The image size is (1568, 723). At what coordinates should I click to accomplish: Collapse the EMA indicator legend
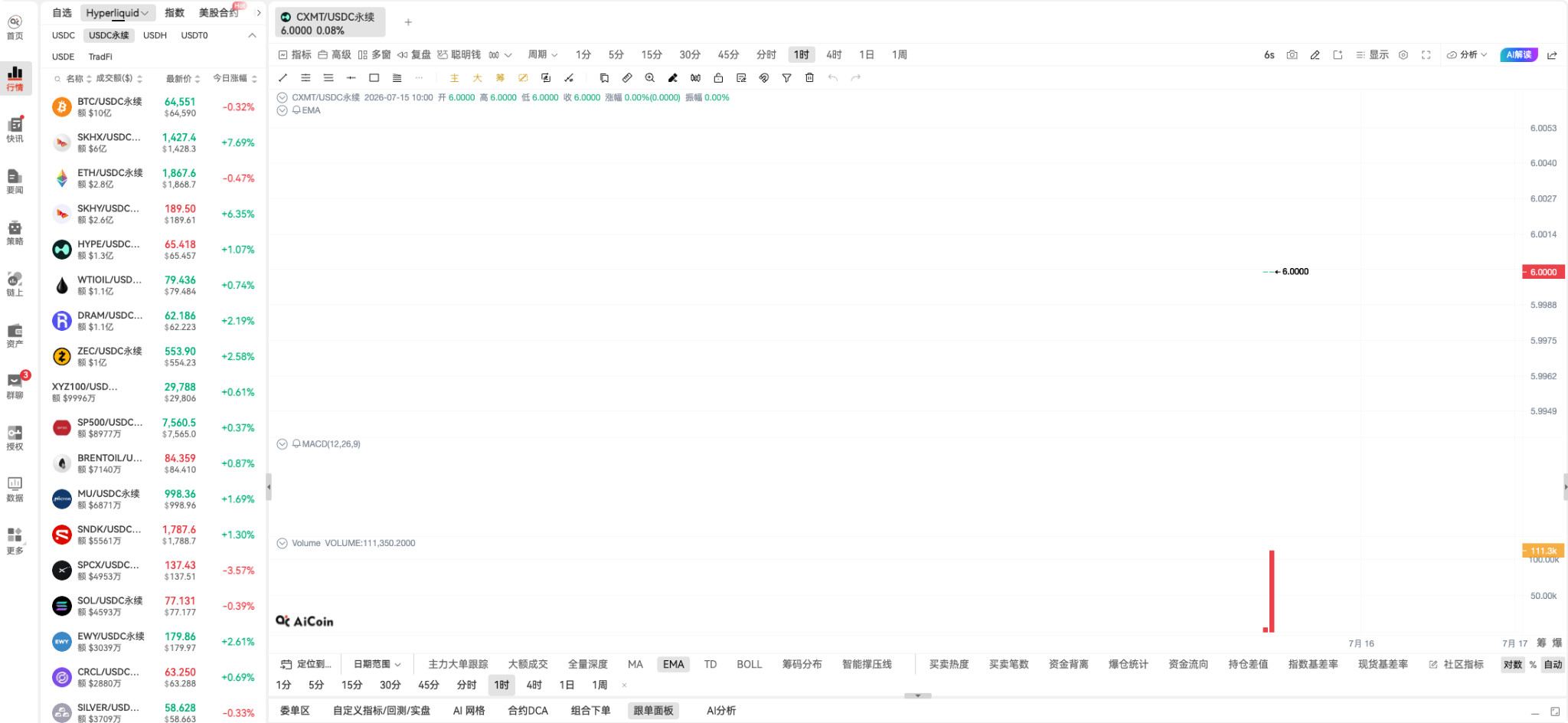[282, 110]
